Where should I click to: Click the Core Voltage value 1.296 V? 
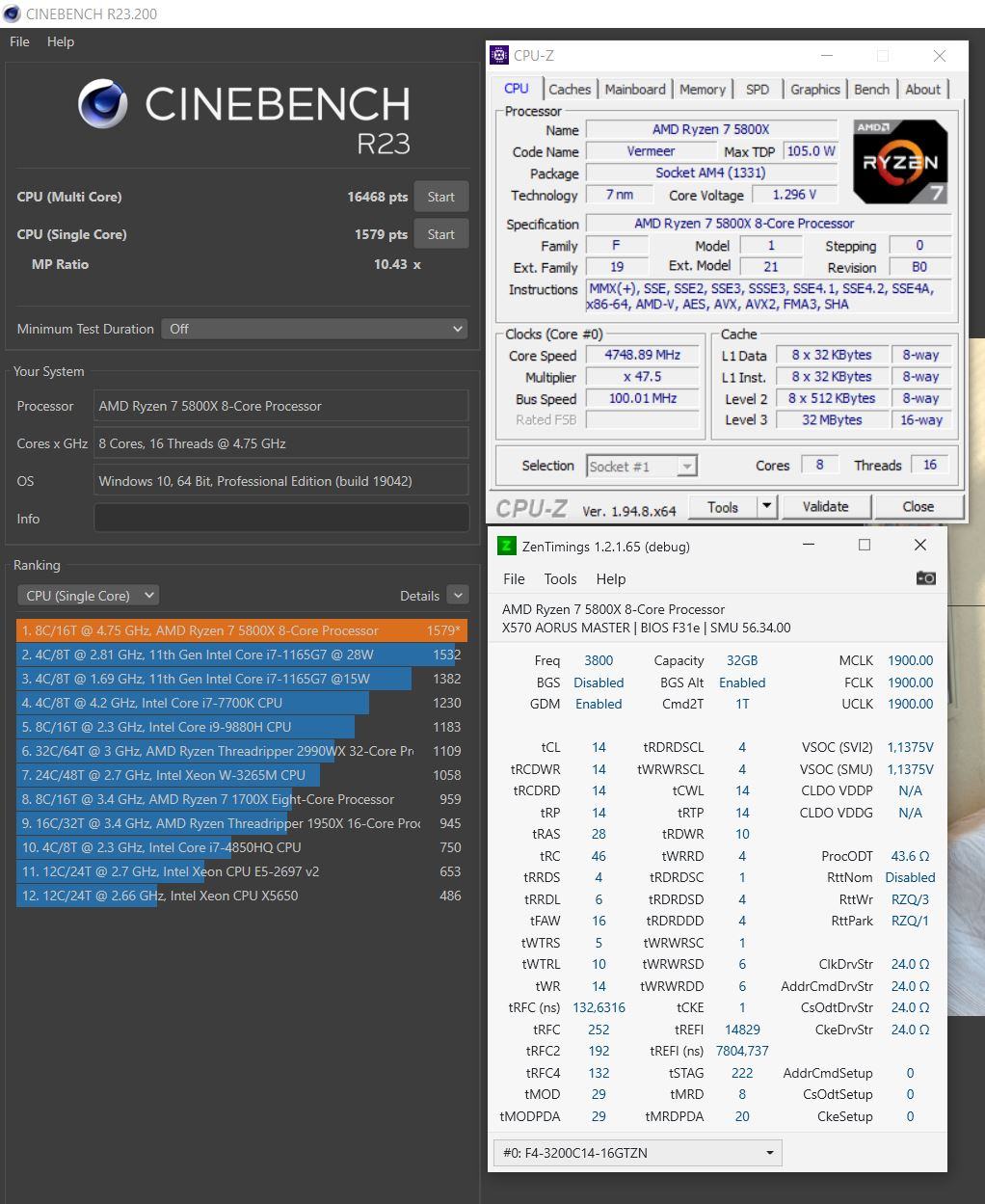[x=794, y=195]
